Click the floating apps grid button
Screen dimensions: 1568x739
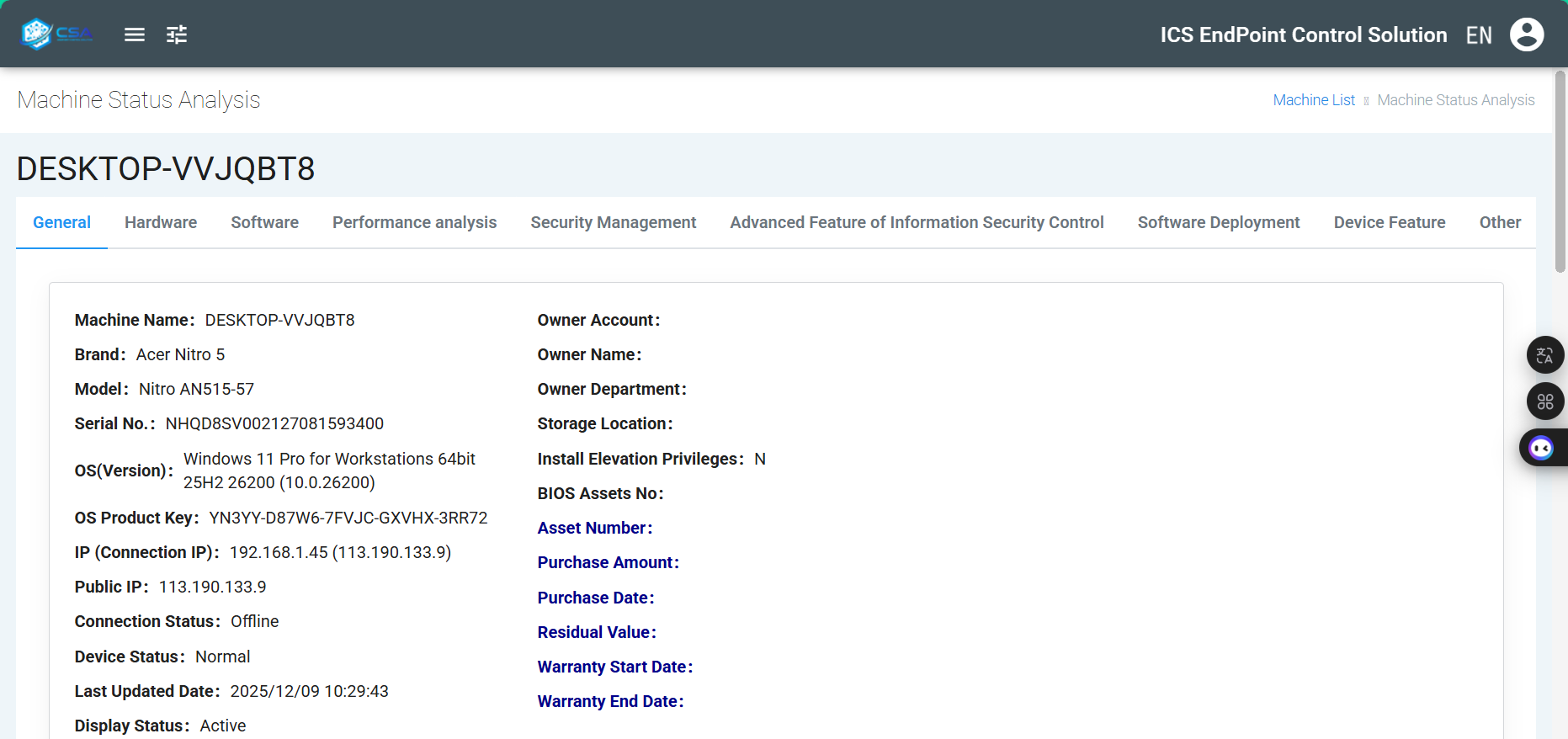(1544, 401)
